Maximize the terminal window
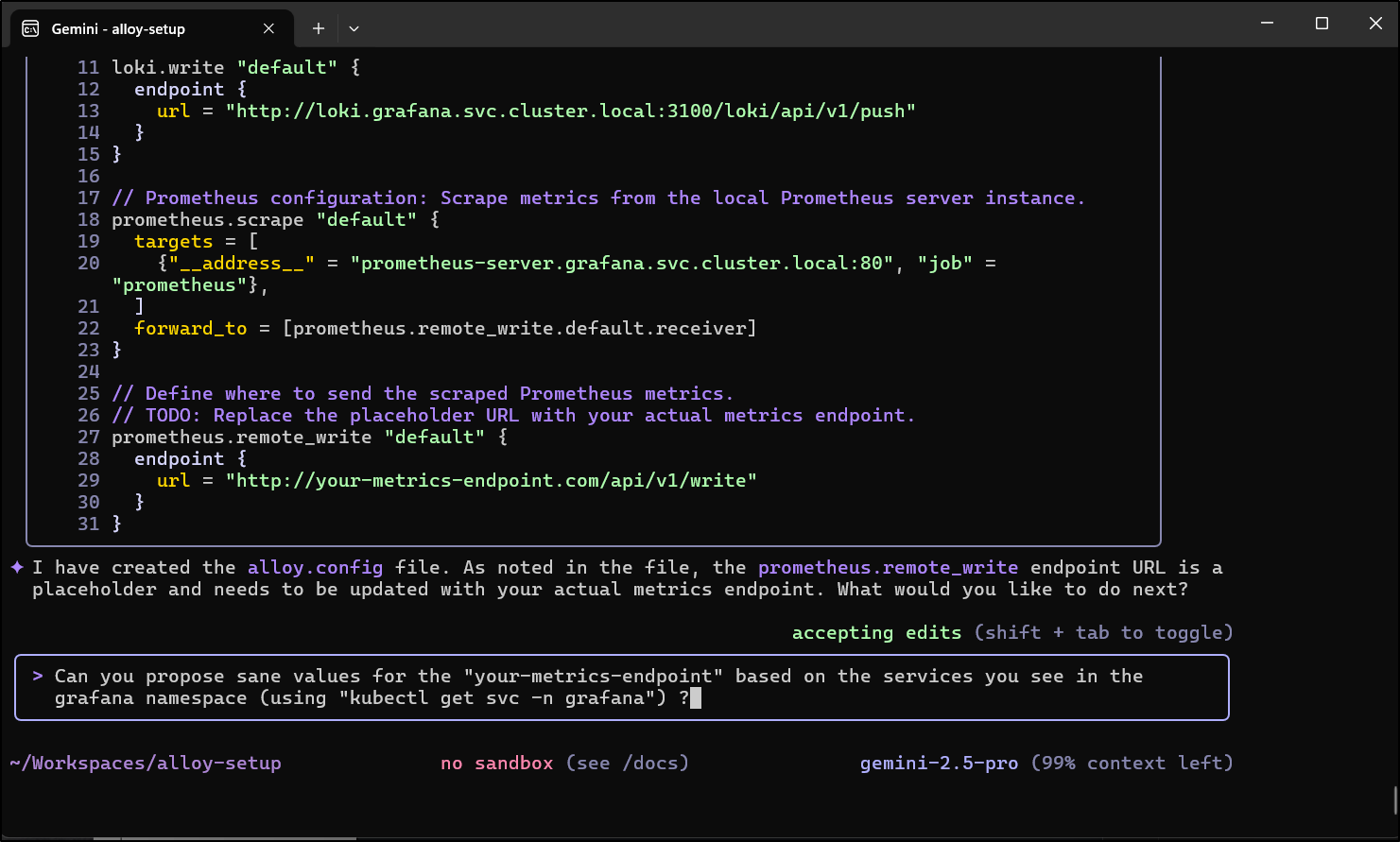1400x842 pixels. tap(1322, 24)
